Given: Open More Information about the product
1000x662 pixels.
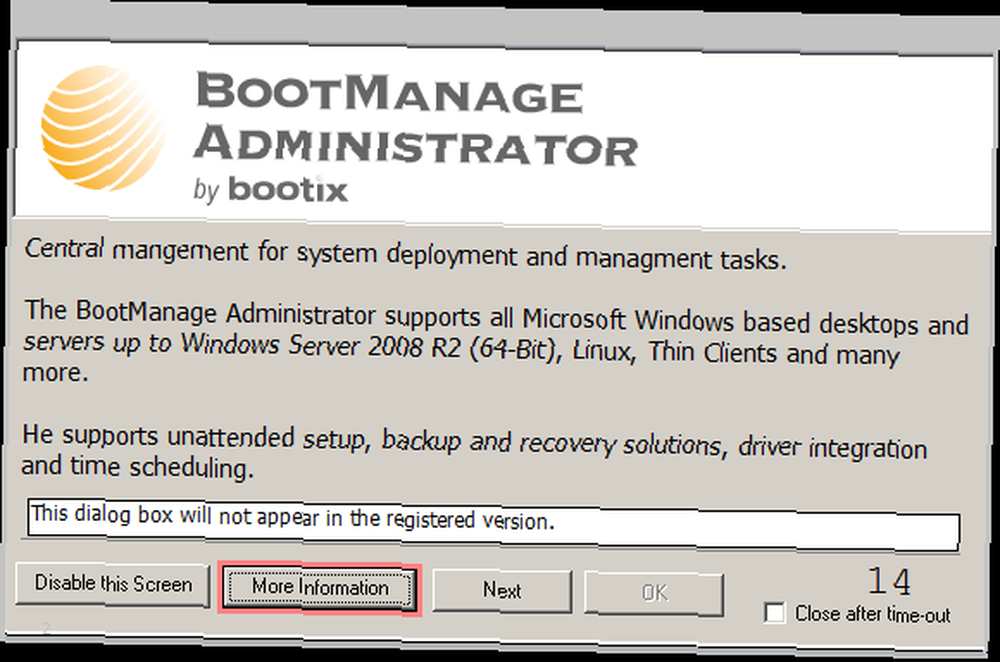Looking at the screenshot, I should pyautogui.click(x=320, y=587).
